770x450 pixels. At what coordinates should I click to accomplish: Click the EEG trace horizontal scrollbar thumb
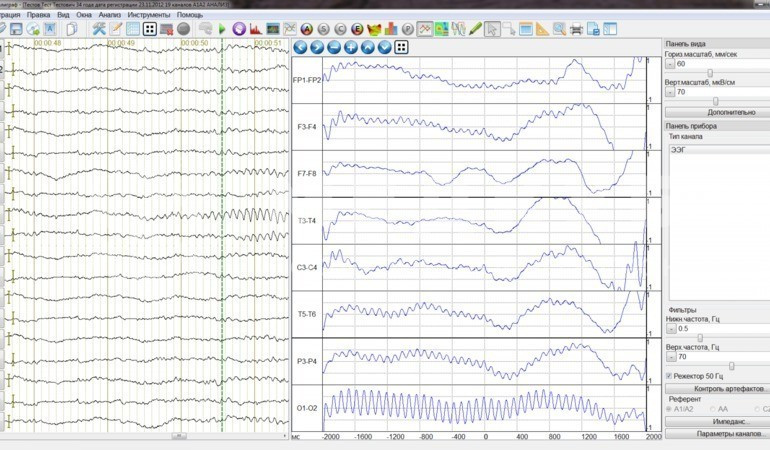tap(179, 436)
